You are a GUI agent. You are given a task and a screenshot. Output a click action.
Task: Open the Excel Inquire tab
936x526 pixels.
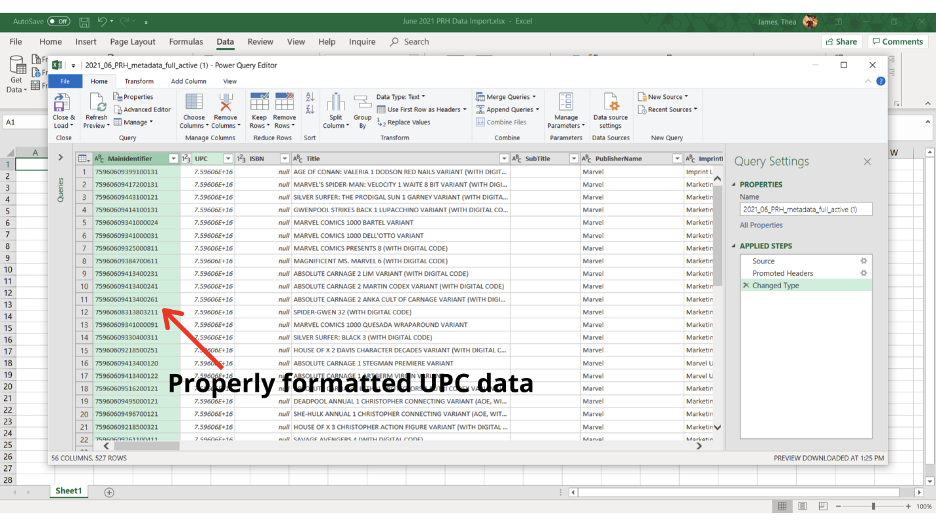tap(362, 42)
